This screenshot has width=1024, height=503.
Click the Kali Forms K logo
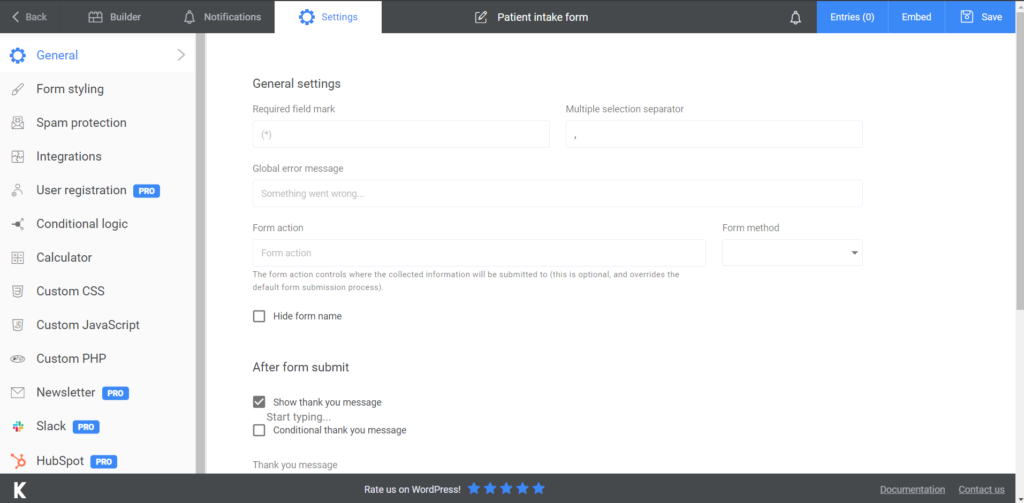pos(20,489)
